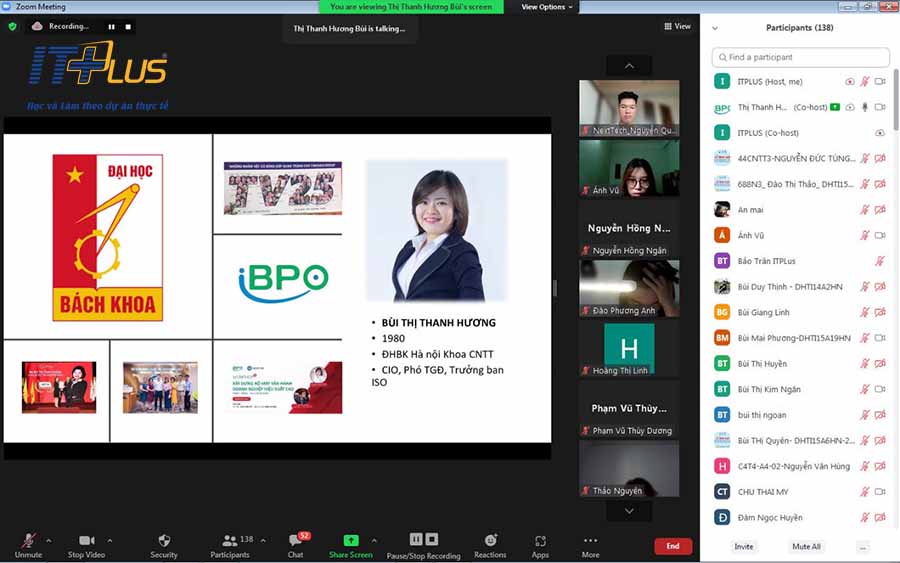
Task: Click the green Share Screen icon
Action: click(x=350, y=541)
